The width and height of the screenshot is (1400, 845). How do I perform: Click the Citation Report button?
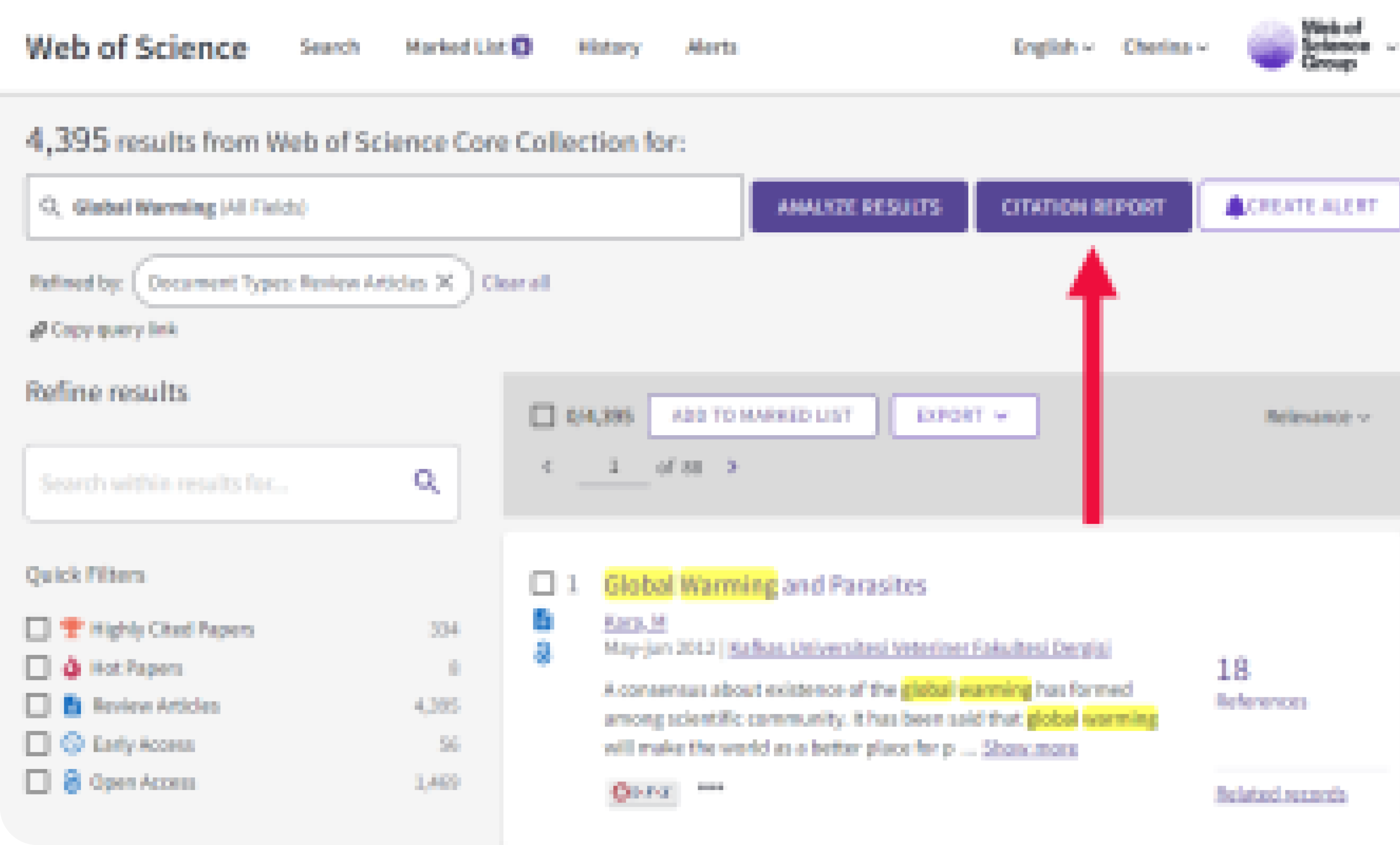[1083, 206]
